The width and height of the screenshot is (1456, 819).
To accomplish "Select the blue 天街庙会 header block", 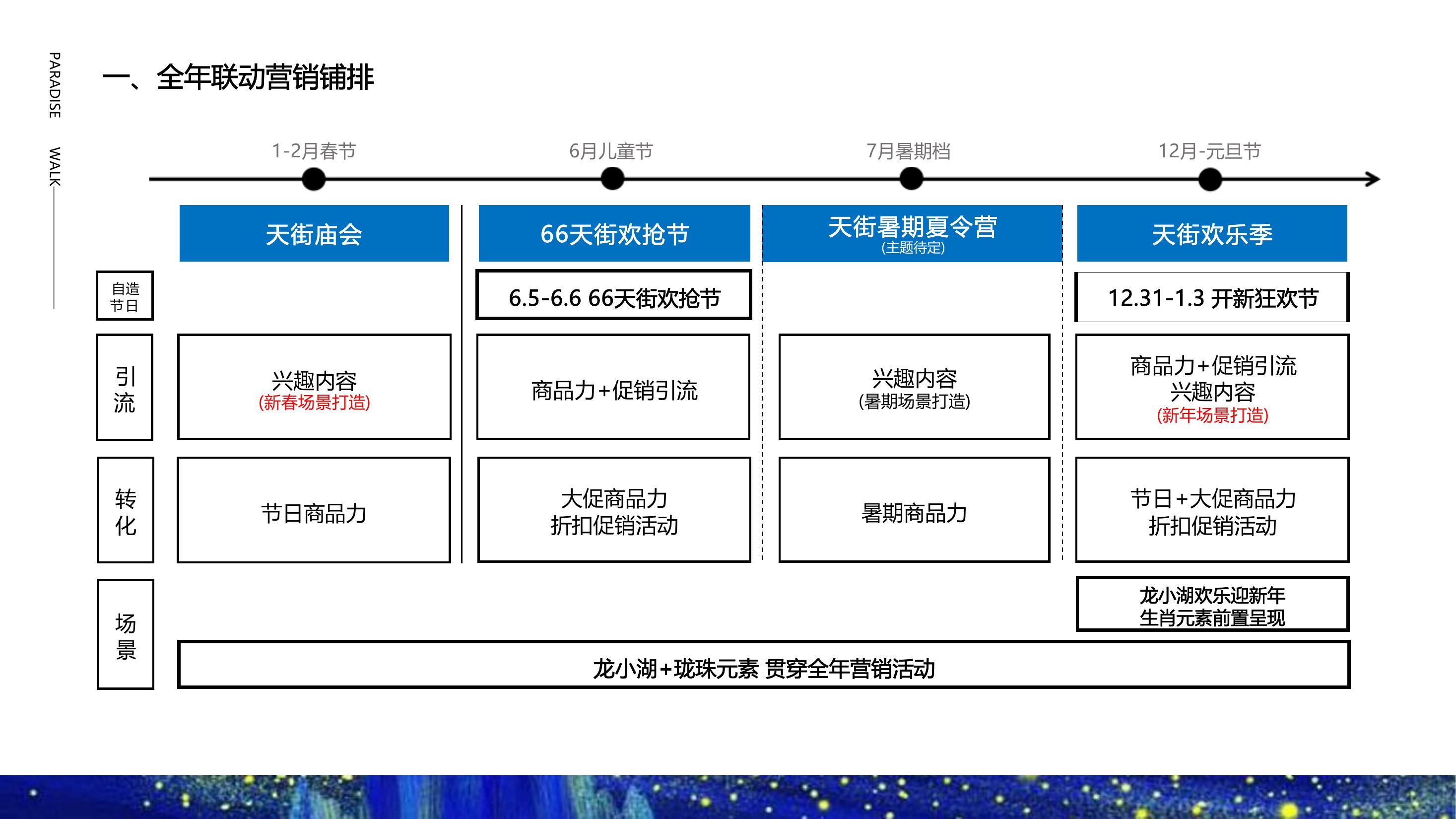I will click(x=314, y=233).
